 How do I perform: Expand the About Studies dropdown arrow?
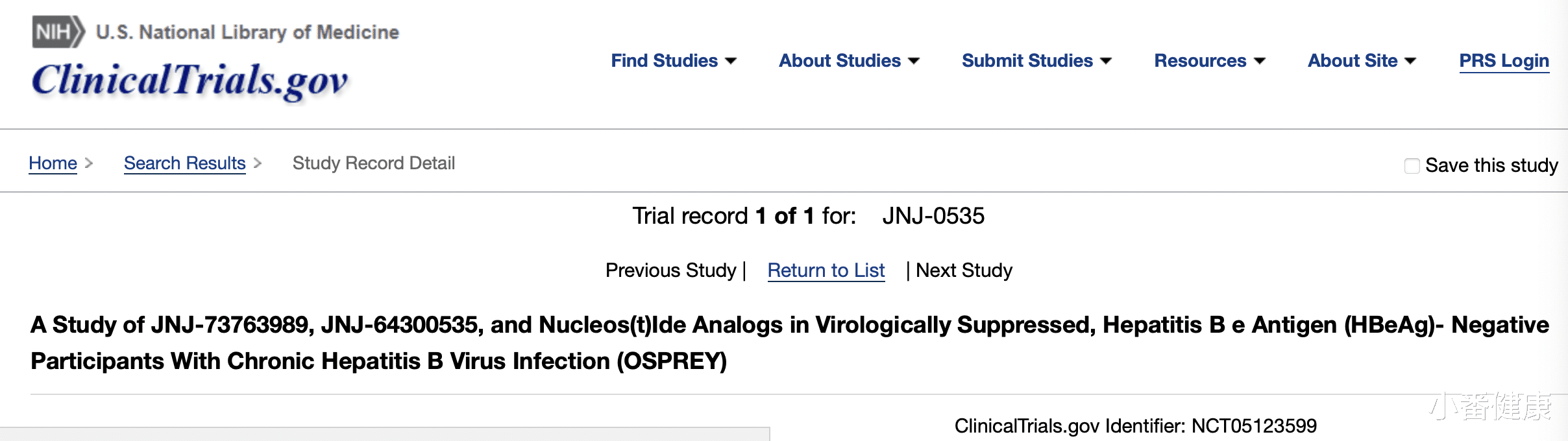point(914,62)
